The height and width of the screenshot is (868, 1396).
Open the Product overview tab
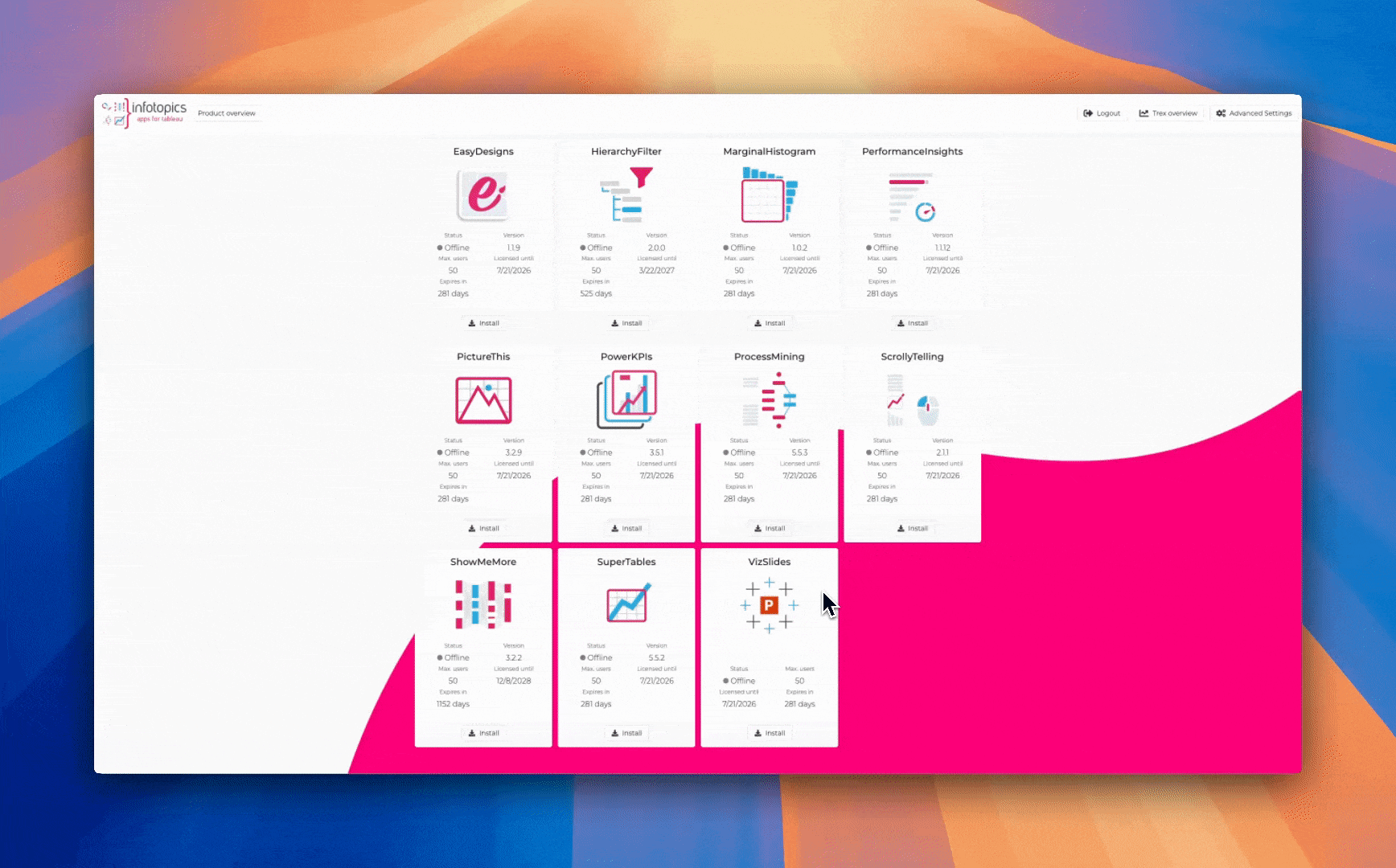click(x=227, y=113)
